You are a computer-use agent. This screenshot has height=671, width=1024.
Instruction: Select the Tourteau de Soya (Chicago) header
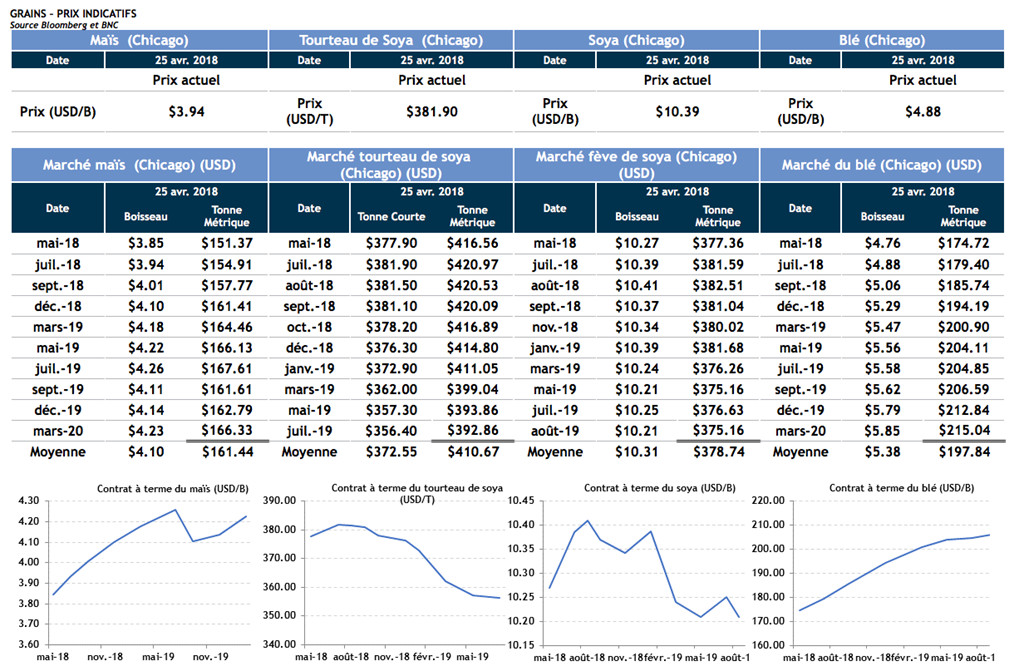pos(391,40)
